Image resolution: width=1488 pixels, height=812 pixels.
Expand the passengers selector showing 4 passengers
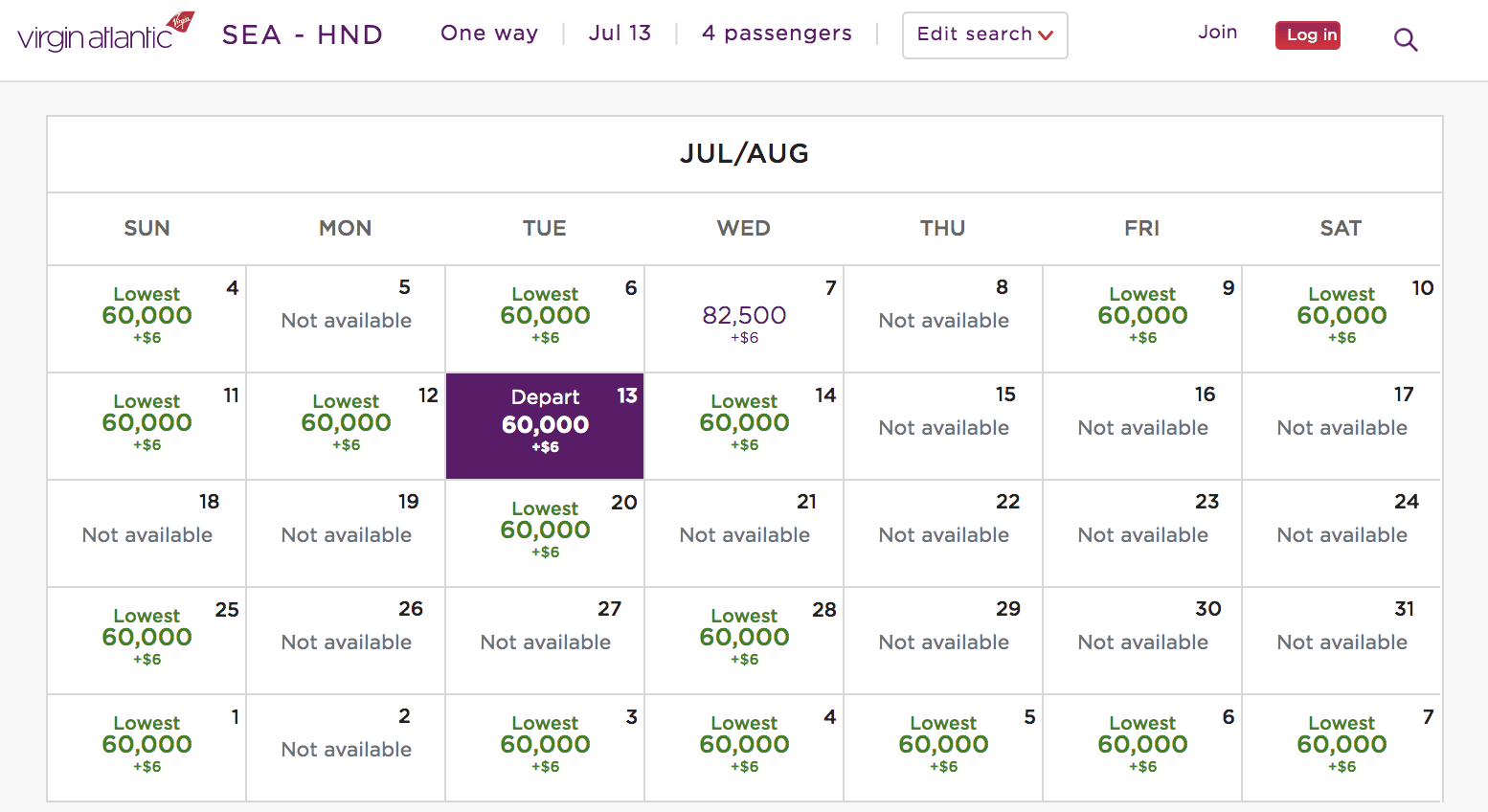pyautogui.click(x=777, y=34)
